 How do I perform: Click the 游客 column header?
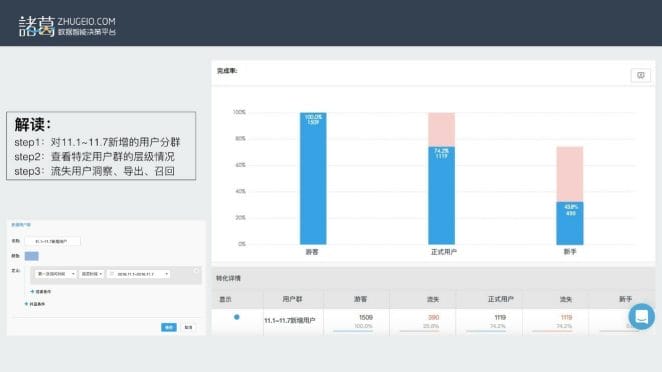(361, 299)
